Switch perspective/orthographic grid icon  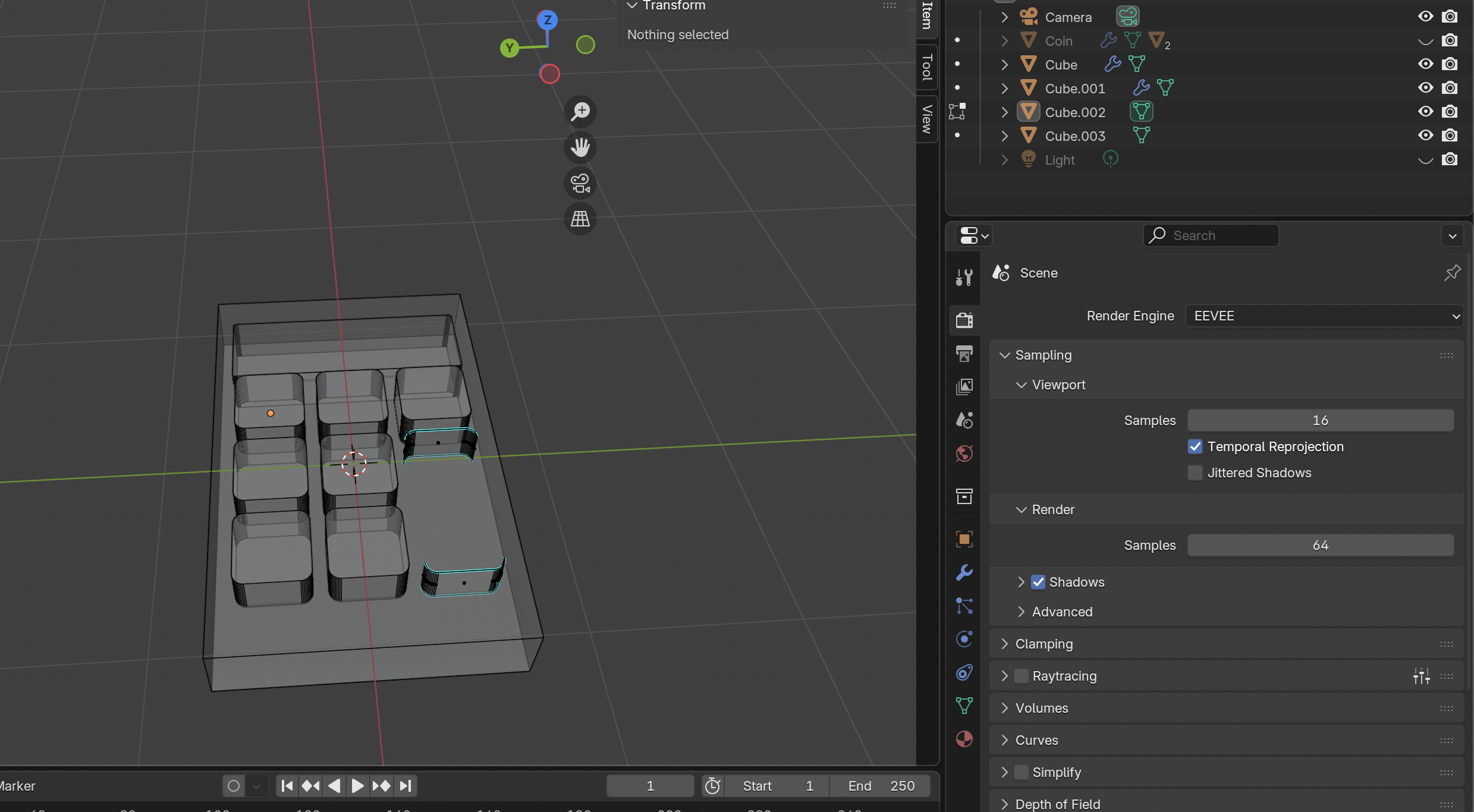pyautogui.click(x=580, y=219)
